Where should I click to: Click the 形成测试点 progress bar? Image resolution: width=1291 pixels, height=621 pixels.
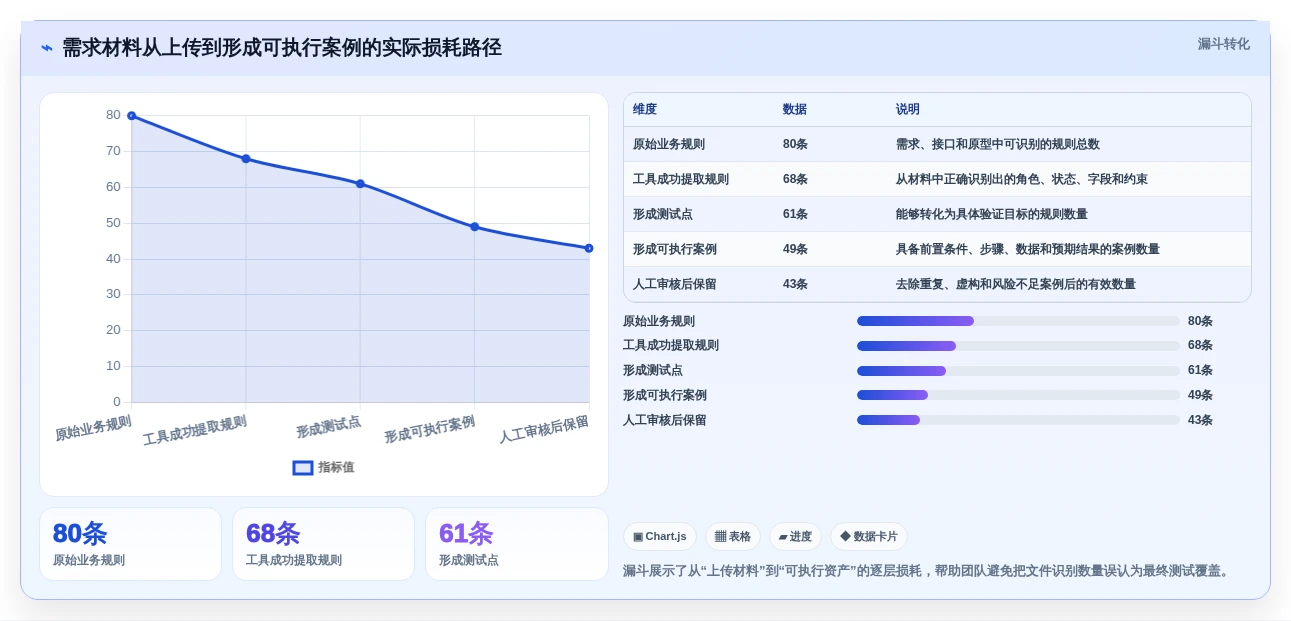[1018, 371]
